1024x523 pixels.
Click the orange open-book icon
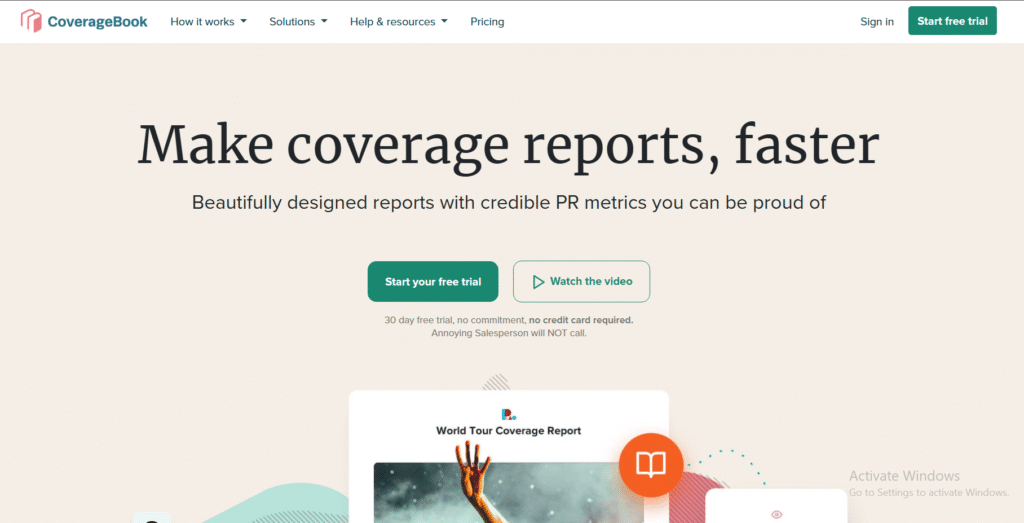650,464
